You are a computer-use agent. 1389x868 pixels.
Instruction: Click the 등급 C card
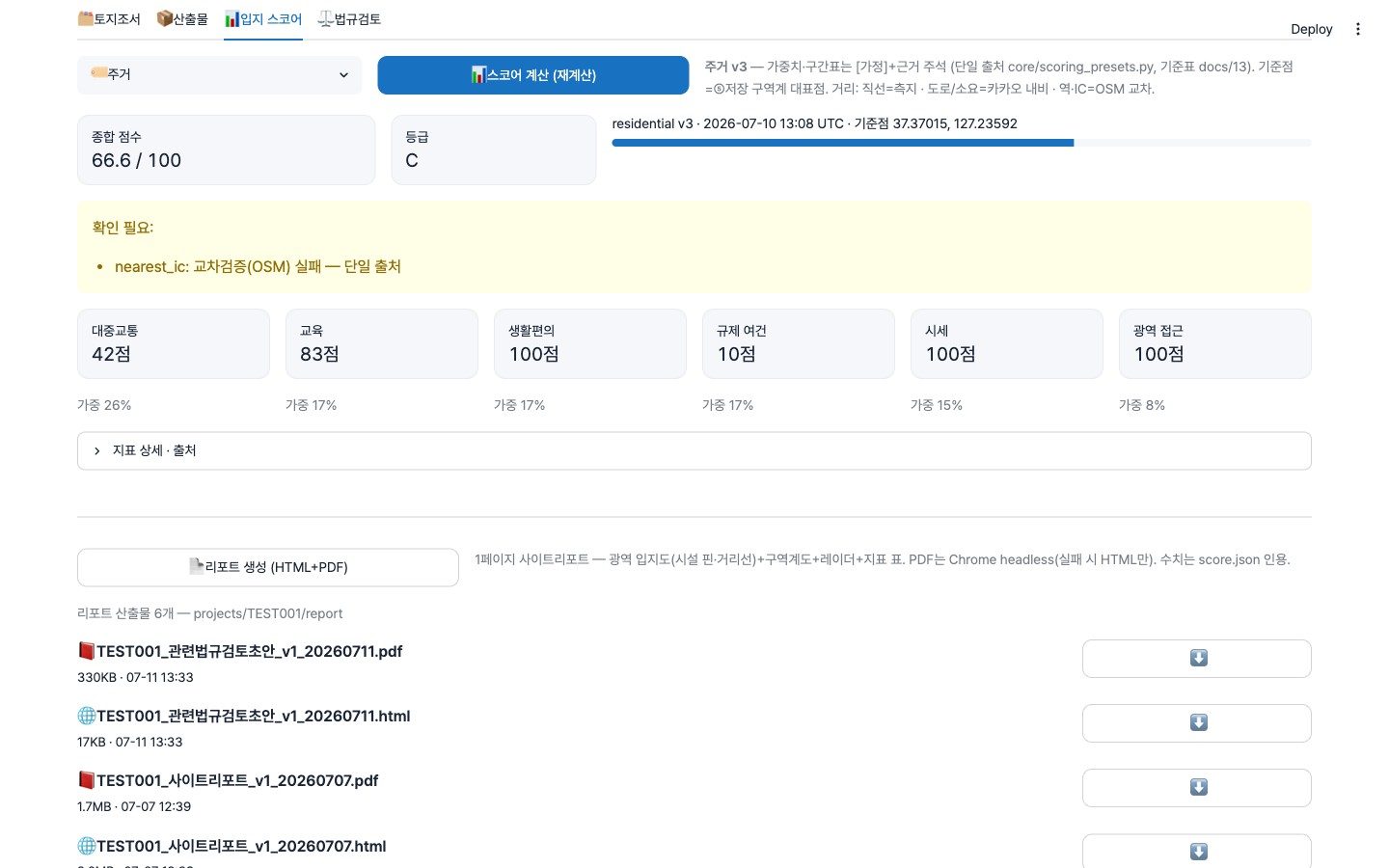click(493, 149)
